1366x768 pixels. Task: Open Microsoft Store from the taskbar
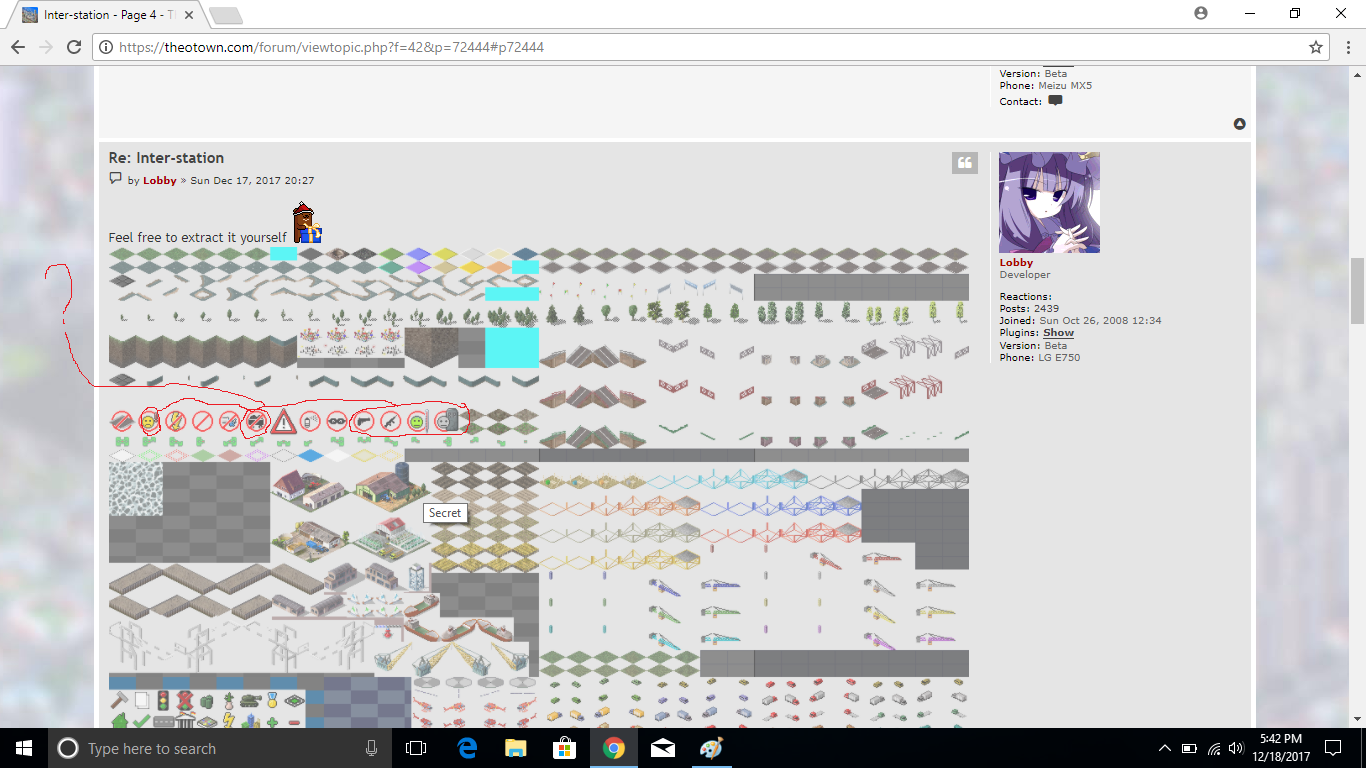point(565,748)
